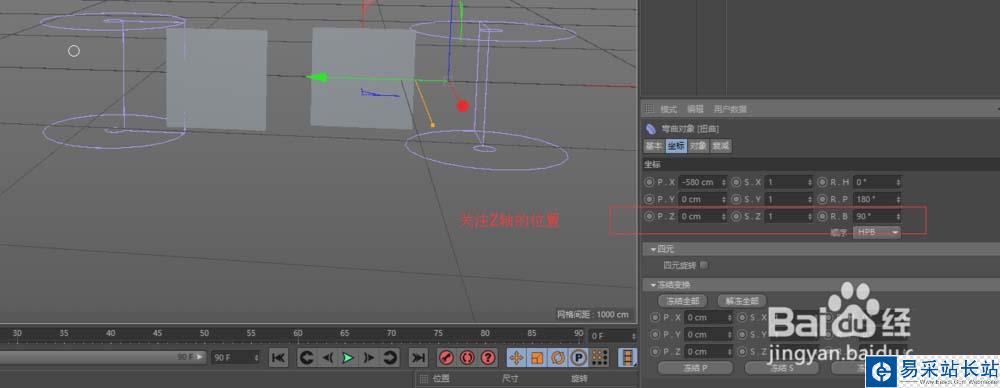Click the red keyframe selection question-mark icon

(489, 357)
